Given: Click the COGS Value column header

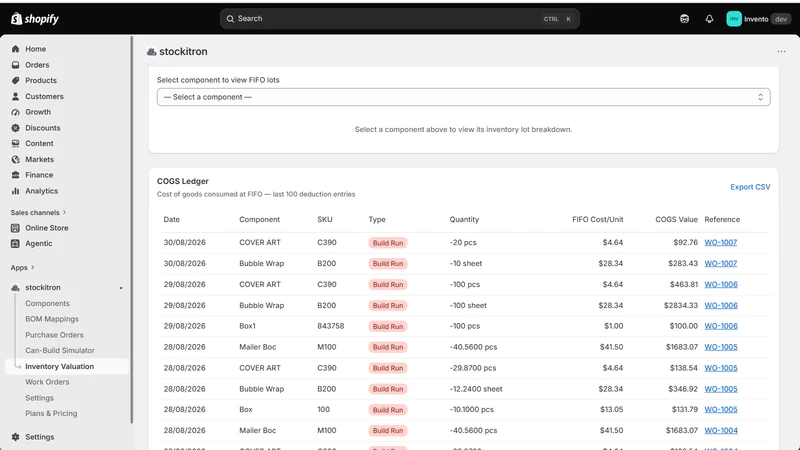Looking at the screenshot, I should [x=676, y=219].
